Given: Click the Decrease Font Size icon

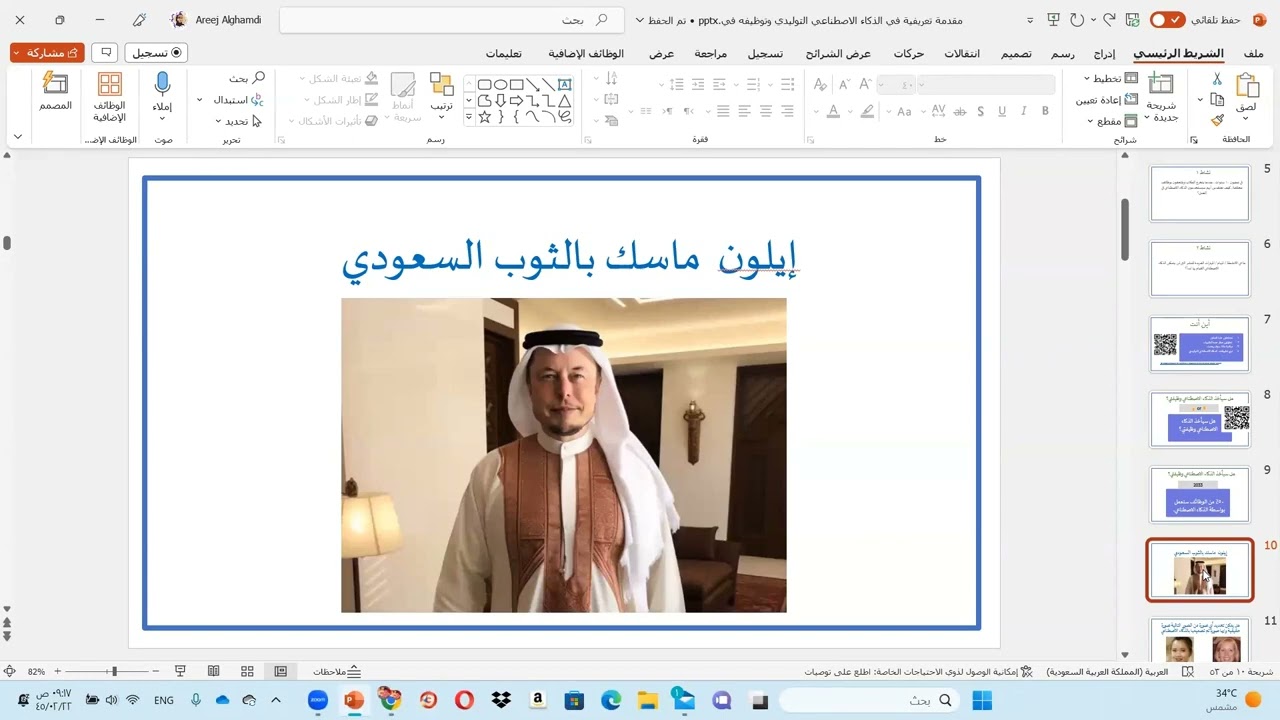Looking at the screenshot, I should point(845,85).
